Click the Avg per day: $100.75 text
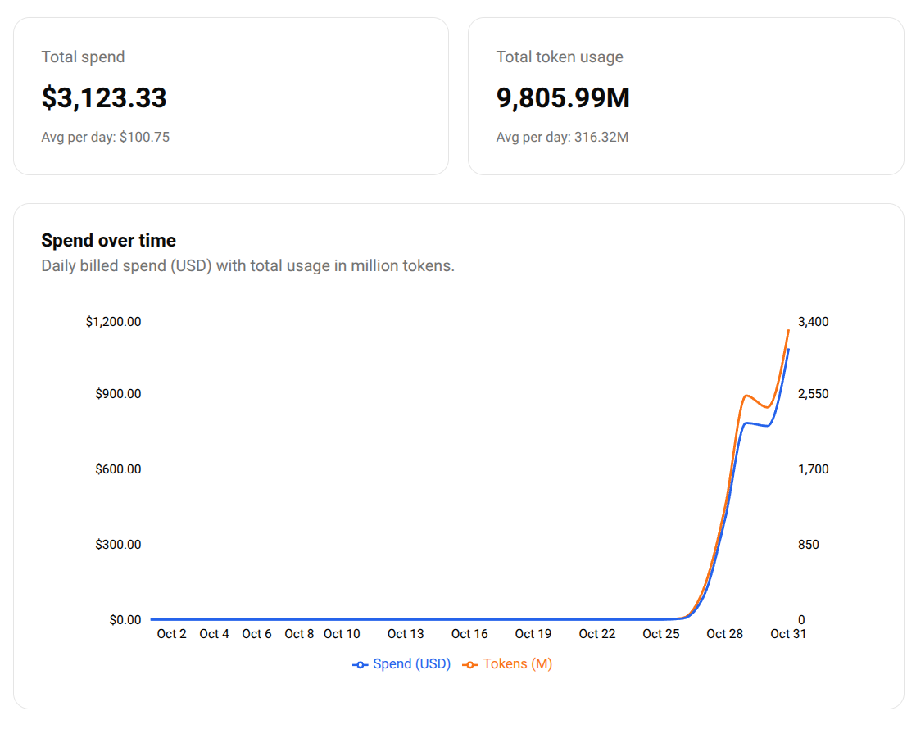This screenshot has height=729, width=916. [105, 138]
